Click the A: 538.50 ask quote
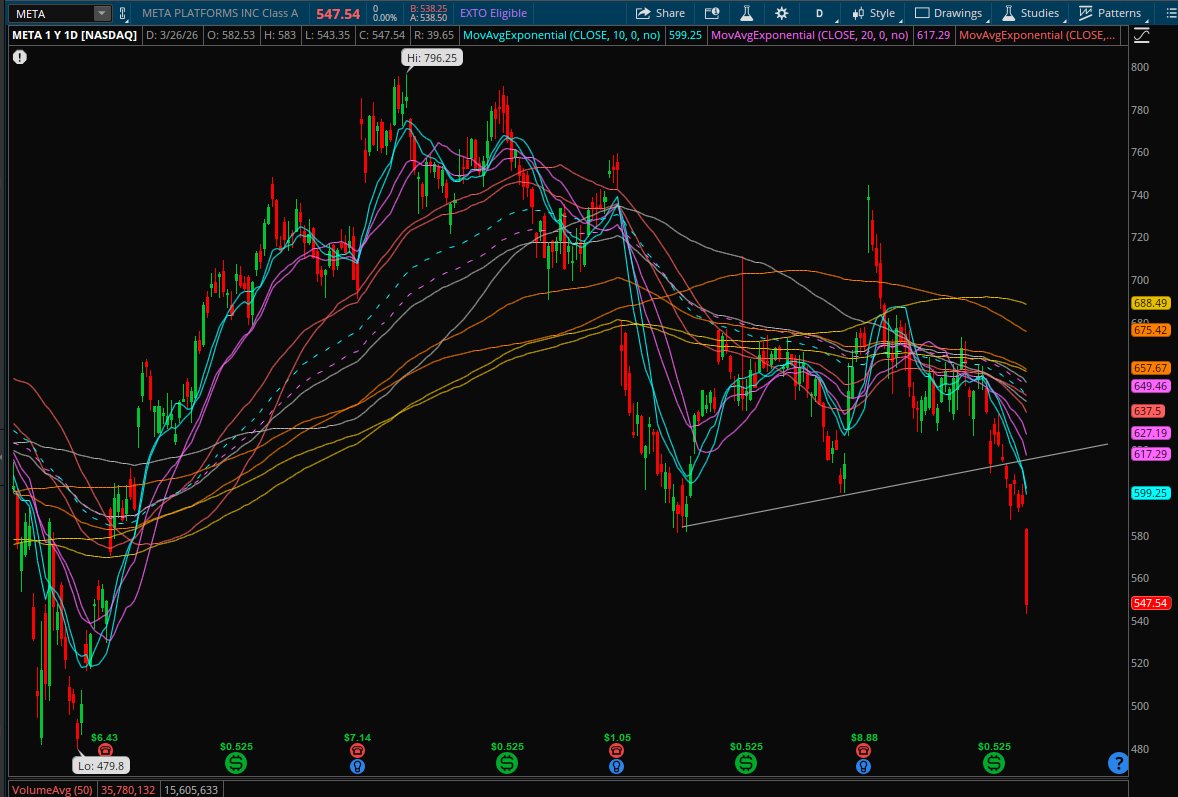Screen dimensions: 1178x797 [428, 17]
